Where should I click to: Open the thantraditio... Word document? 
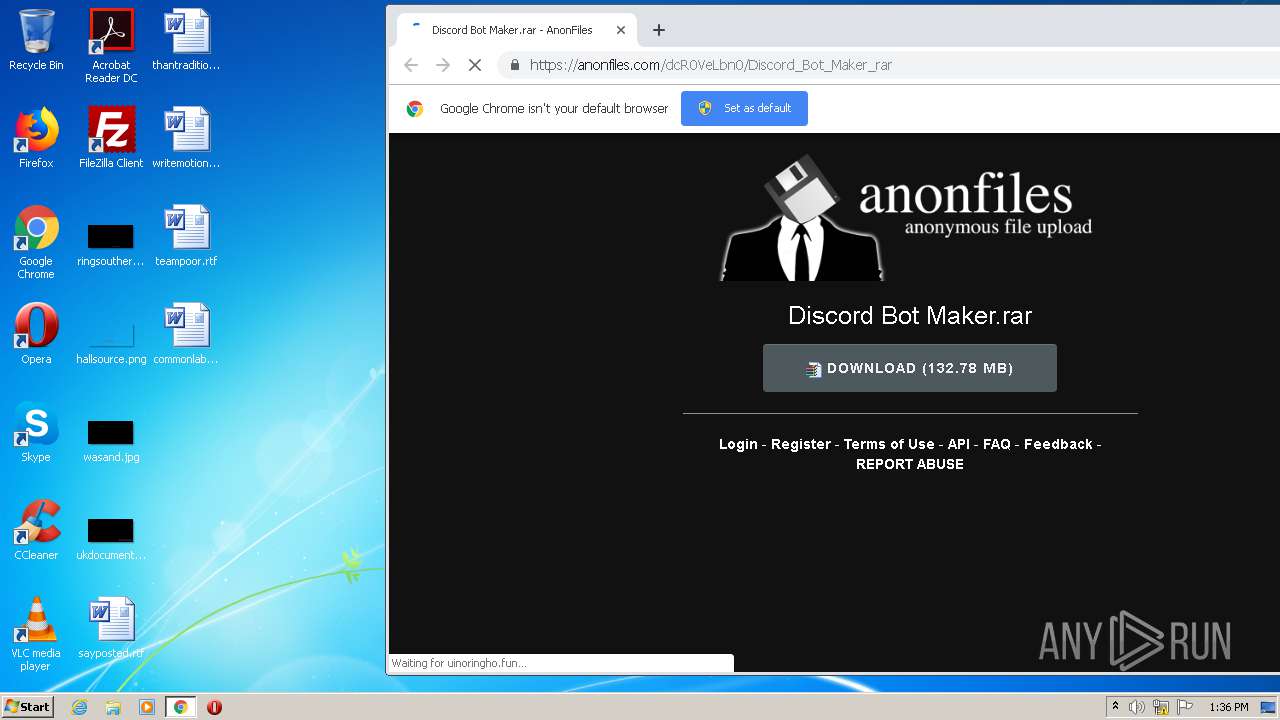pos(186,40)
